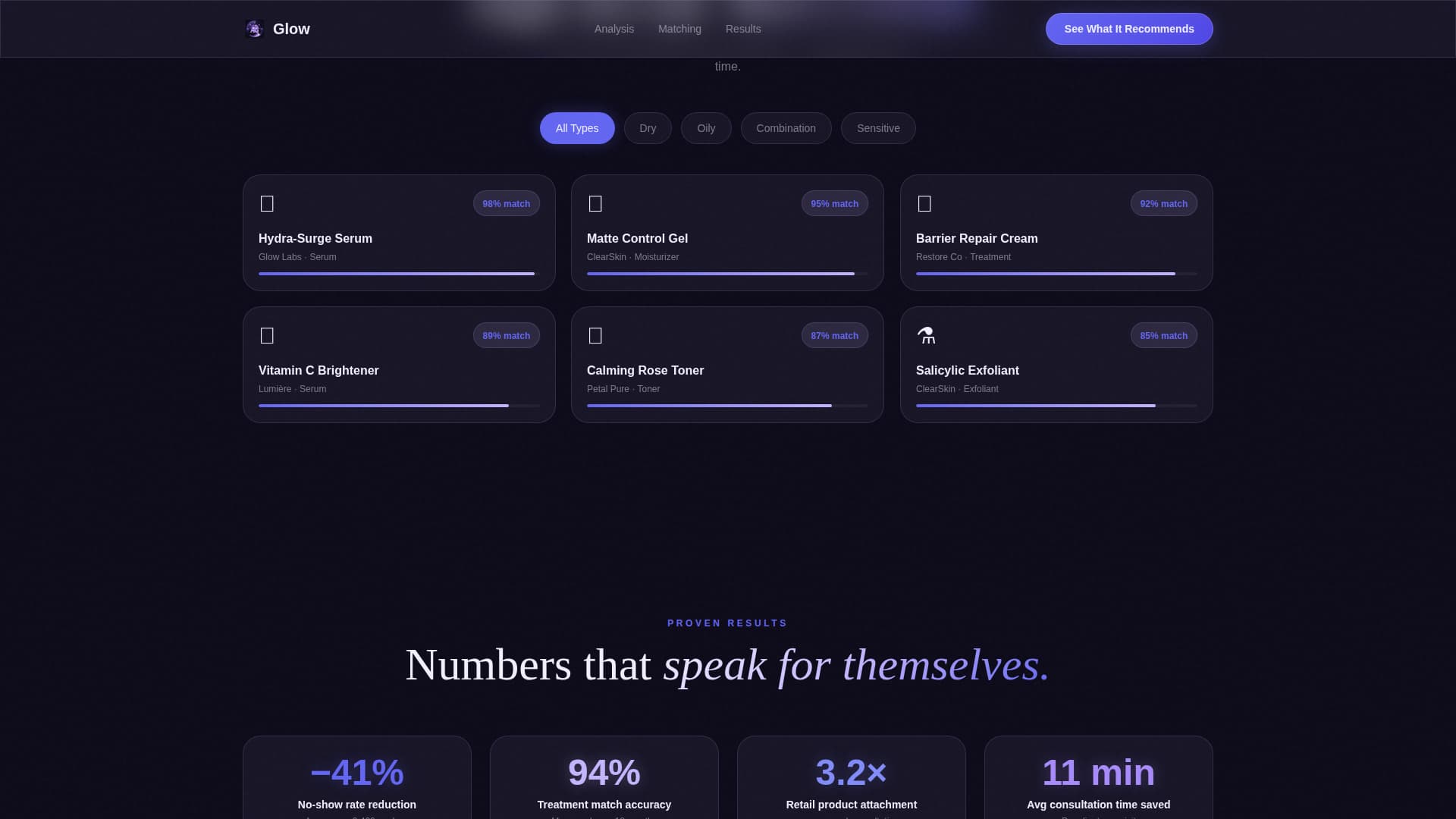The width and height of the screenshot is (1456, 819).
Task: Click See What It Recommends button
Action: click(1129, 29)
